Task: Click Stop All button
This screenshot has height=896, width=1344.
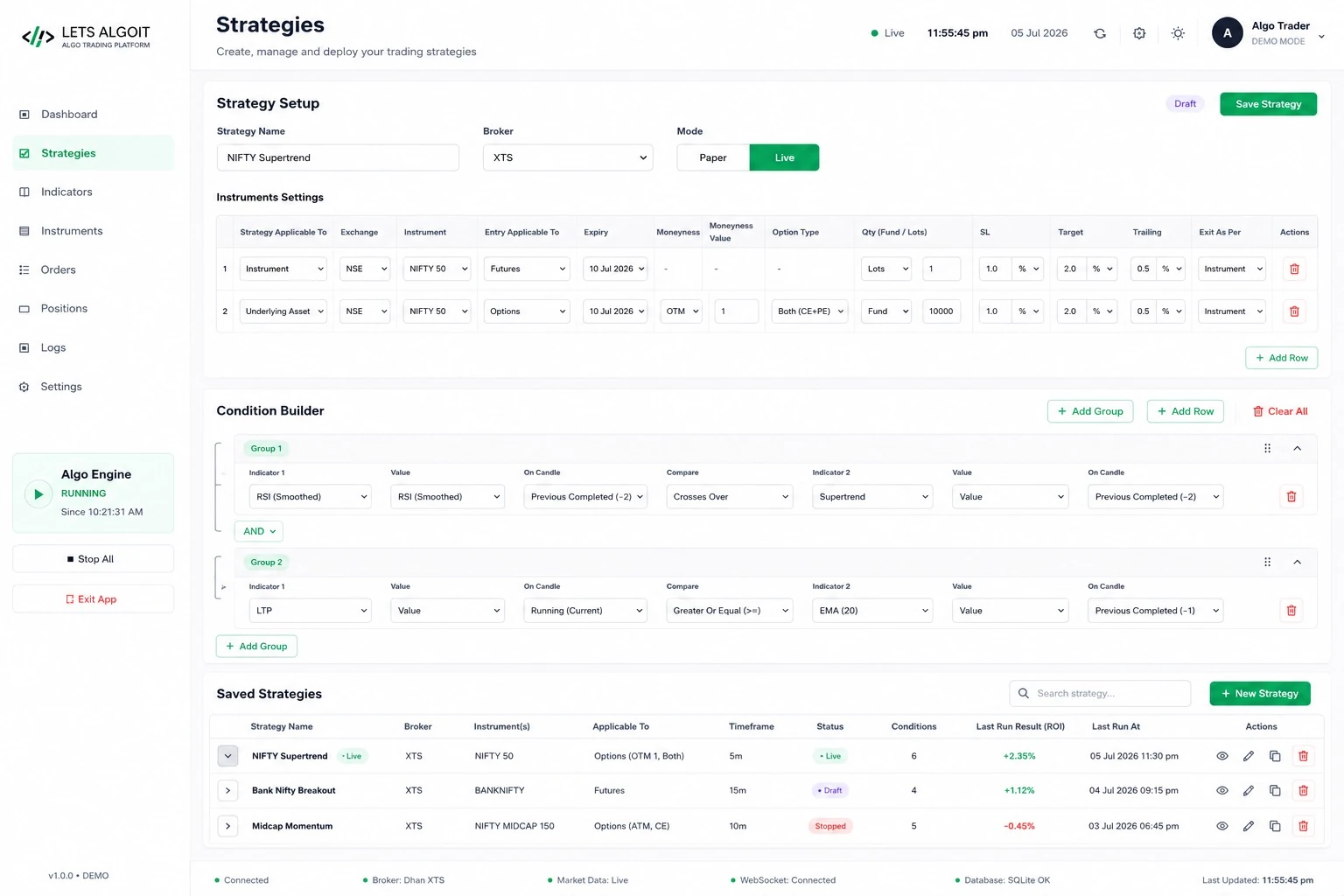Action: tap(93, 559)
